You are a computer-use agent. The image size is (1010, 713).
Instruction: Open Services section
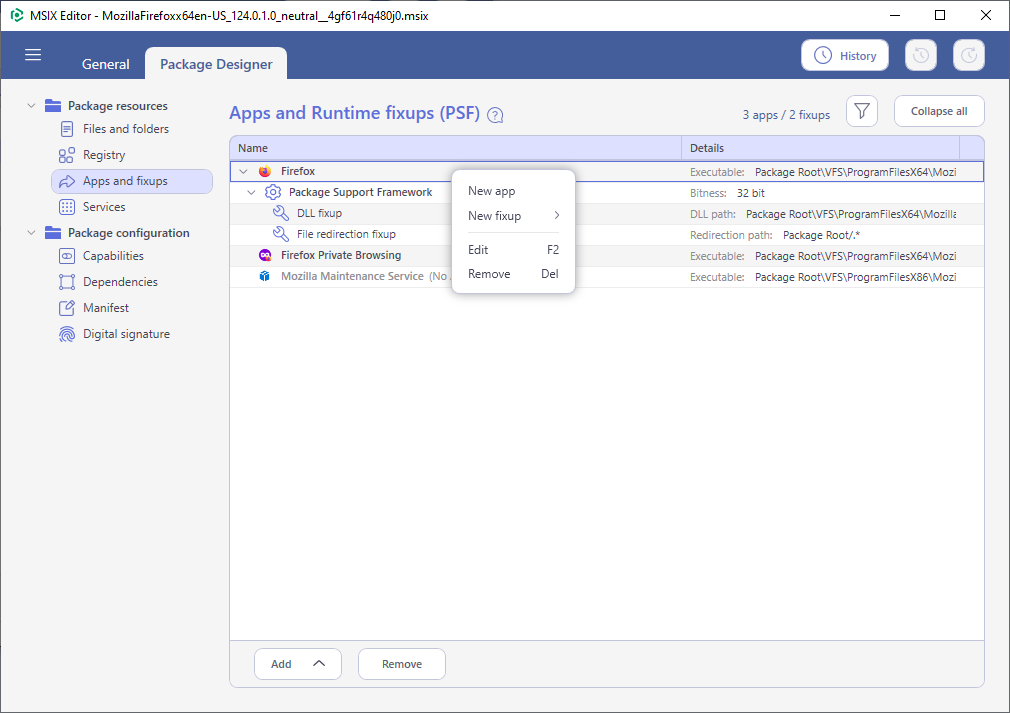(131, 207)
